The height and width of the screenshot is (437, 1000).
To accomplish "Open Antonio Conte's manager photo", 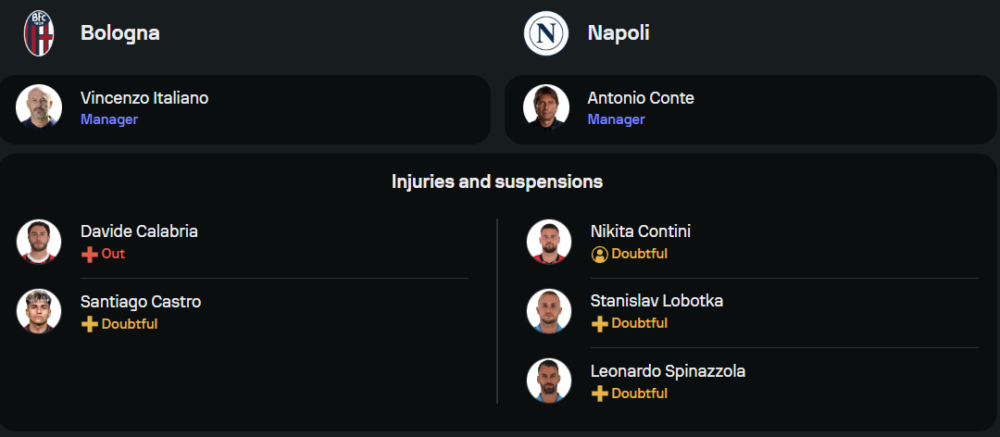I will (546, 106).
